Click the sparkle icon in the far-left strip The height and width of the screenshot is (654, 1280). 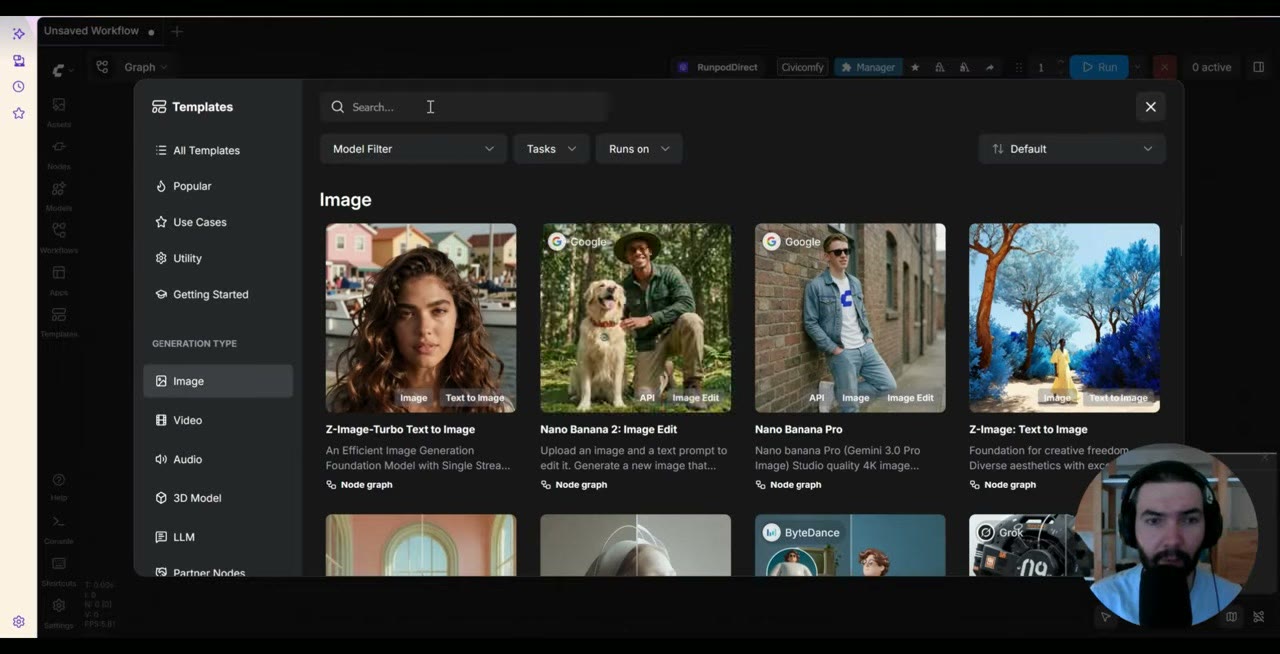tap(18, 34)
